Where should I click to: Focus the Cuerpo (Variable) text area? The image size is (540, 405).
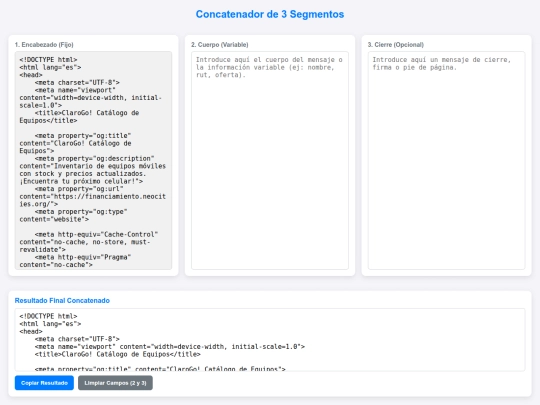[x=270, y=160]
